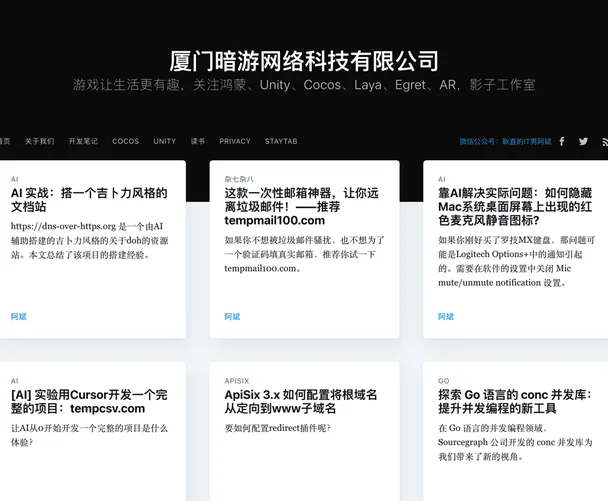Open the Go conc 并发库 article title
The height and width of the screenshot is (501, 608).
pyautogui.click(x=515, y=402)
